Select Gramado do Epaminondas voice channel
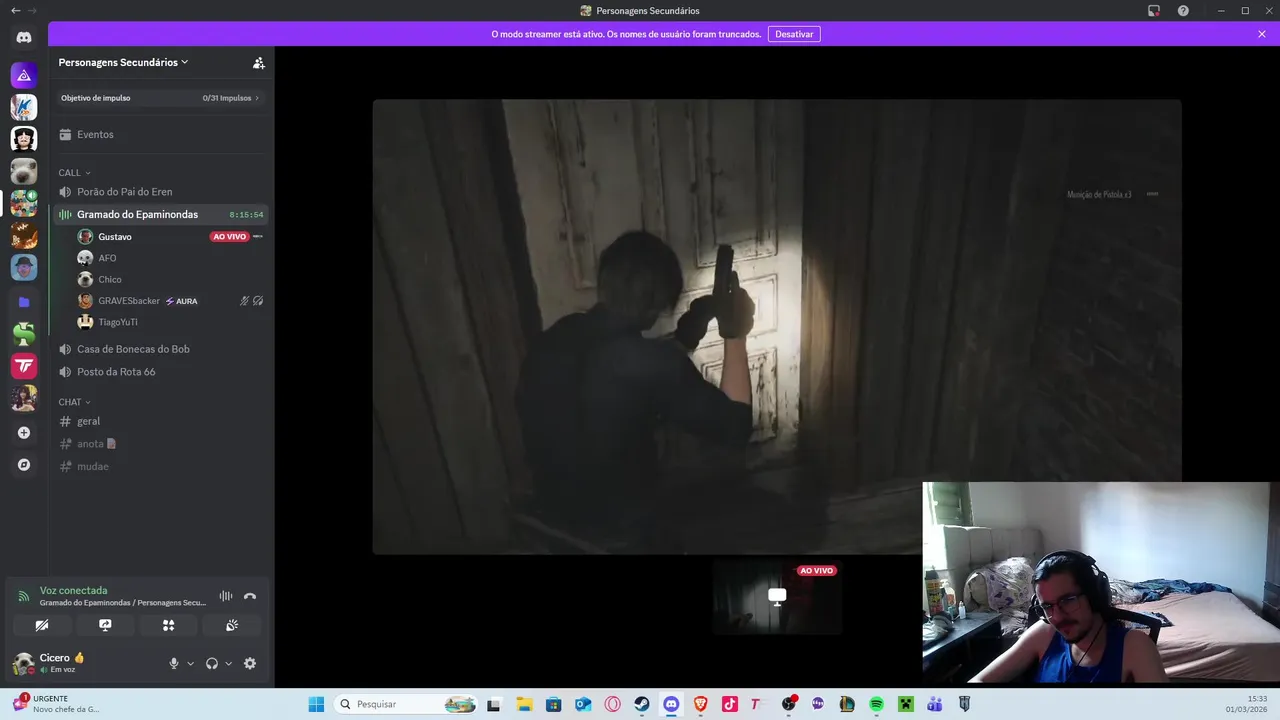The height and width of the screenshot is (720, 1280). pyautogui.click(x=160, y=214)
